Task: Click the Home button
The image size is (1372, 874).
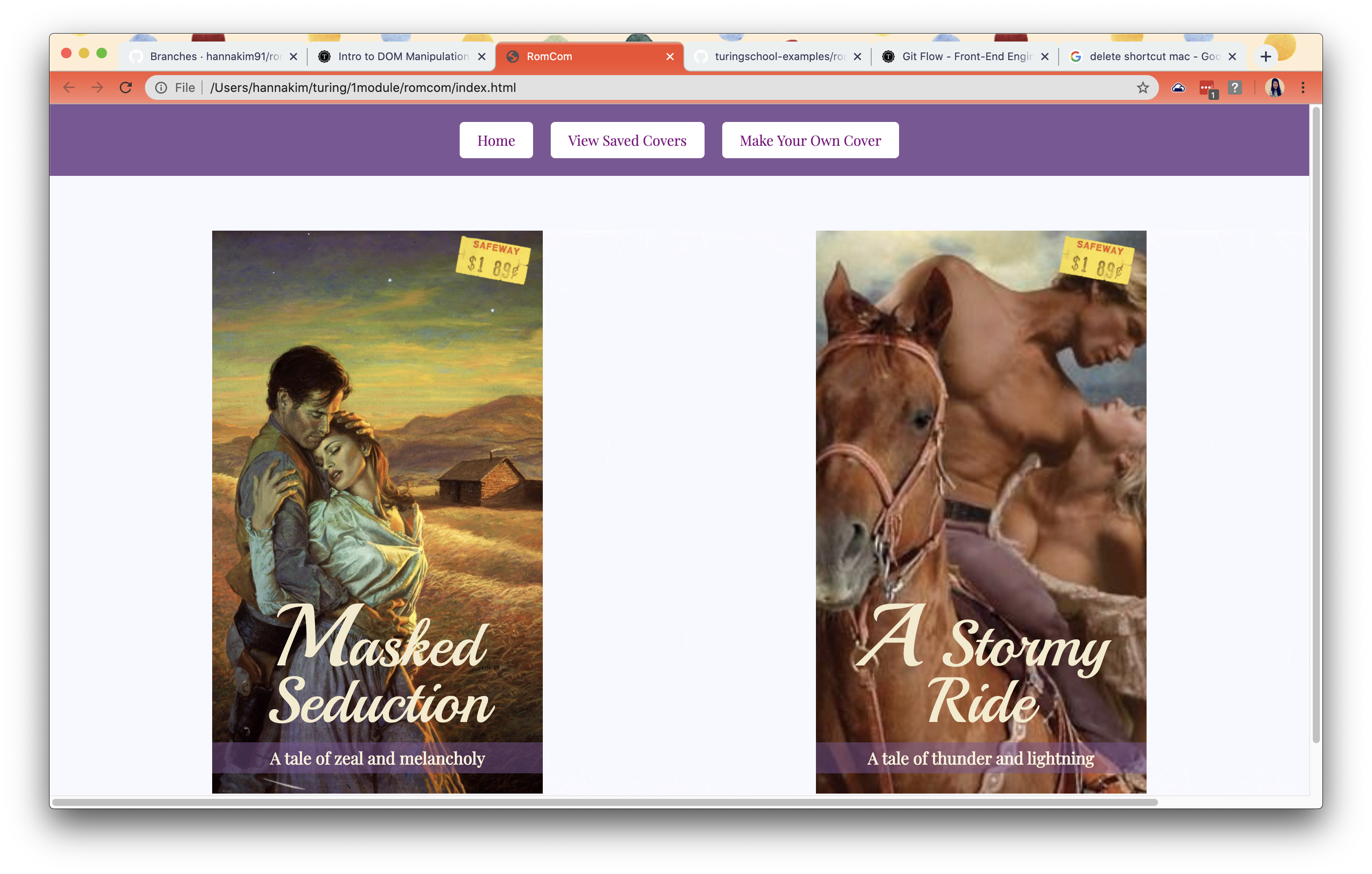Action: (x=495, y=140)
